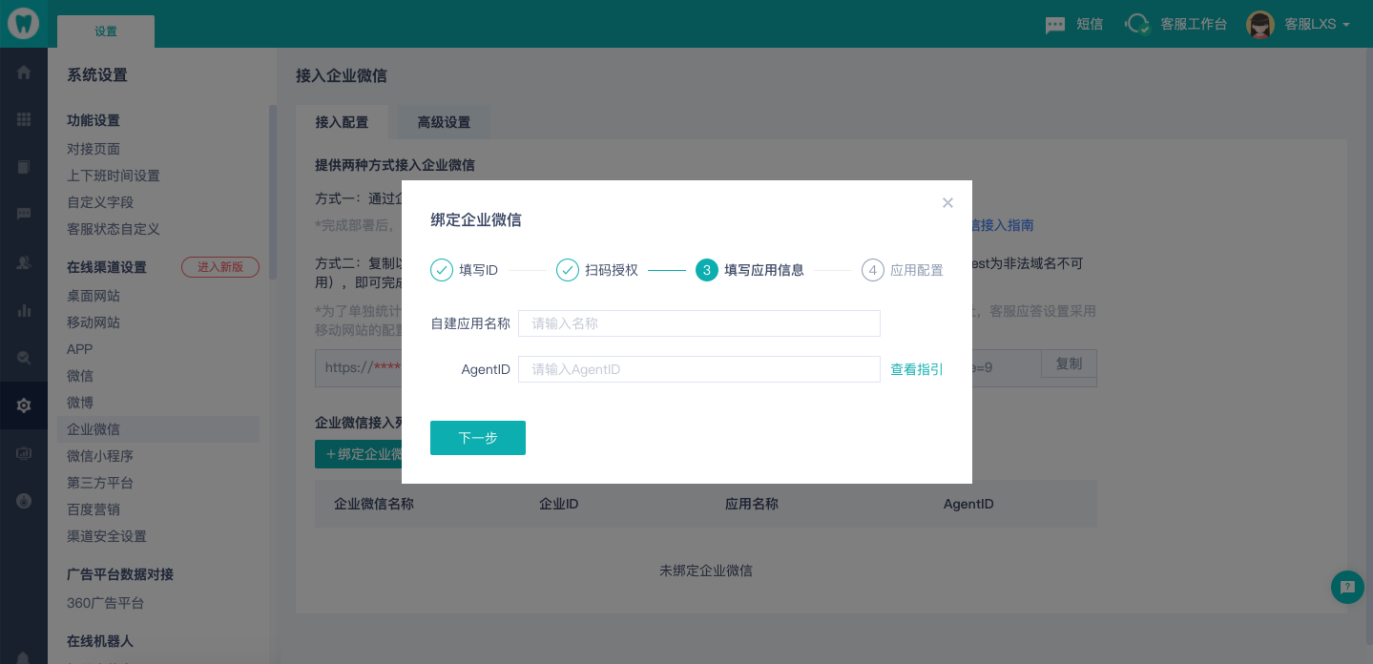Open the monitor dashboard icon in sidebar
This screenshot has height=664, width=1373.
click(x=24, y=453)
